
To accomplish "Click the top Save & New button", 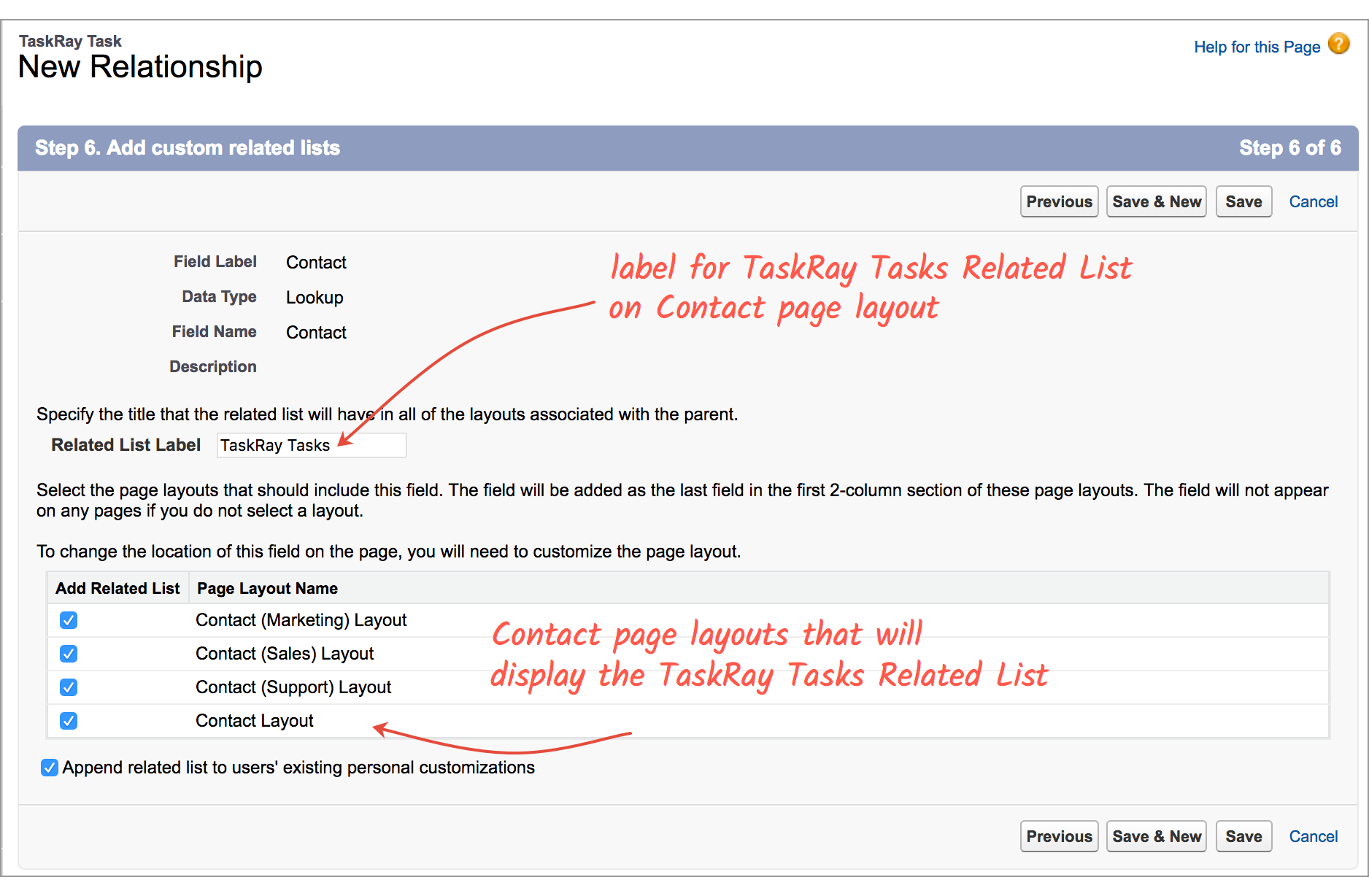I will [1157, 202].
